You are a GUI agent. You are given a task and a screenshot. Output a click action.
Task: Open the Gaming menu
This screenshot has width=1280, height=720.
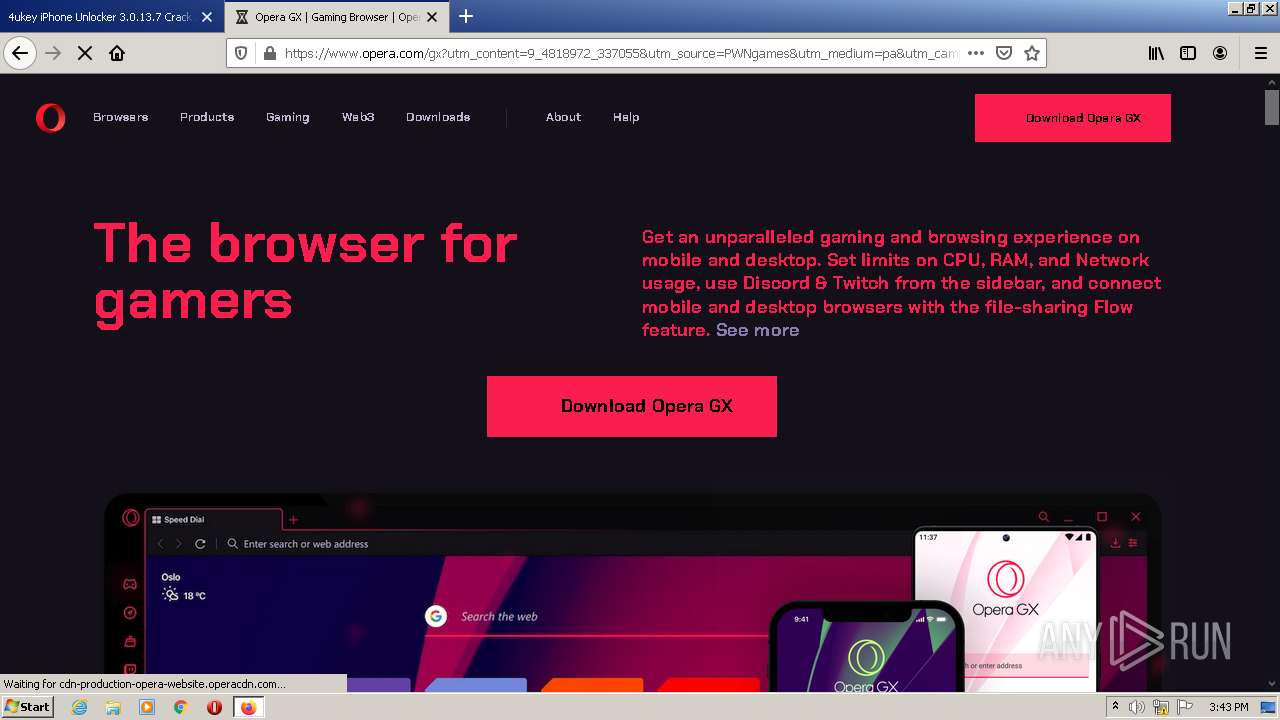[288, 117]
